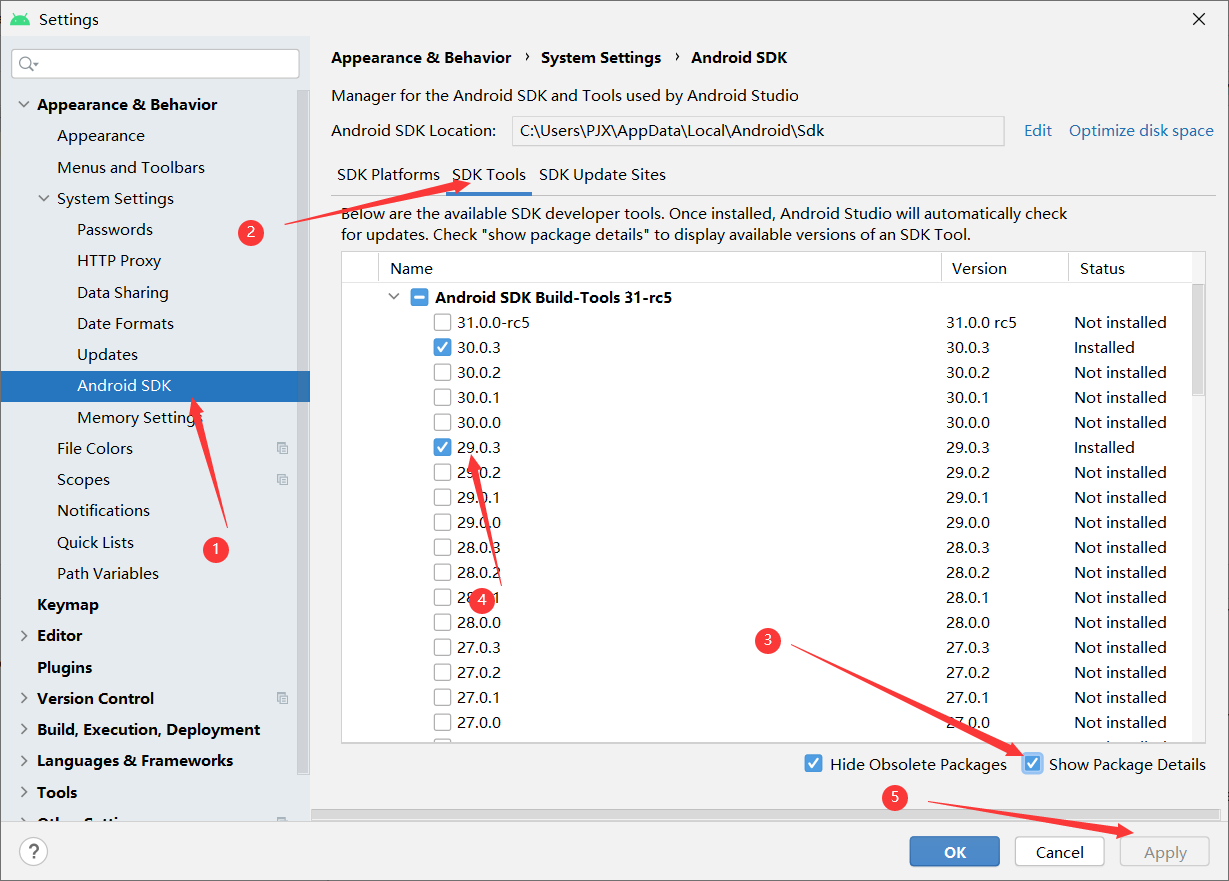Viewport: 1229px width, 881px height.
Task: Click the SDK tools list vertical scrollbar
Action: (x=1198, y=340)
